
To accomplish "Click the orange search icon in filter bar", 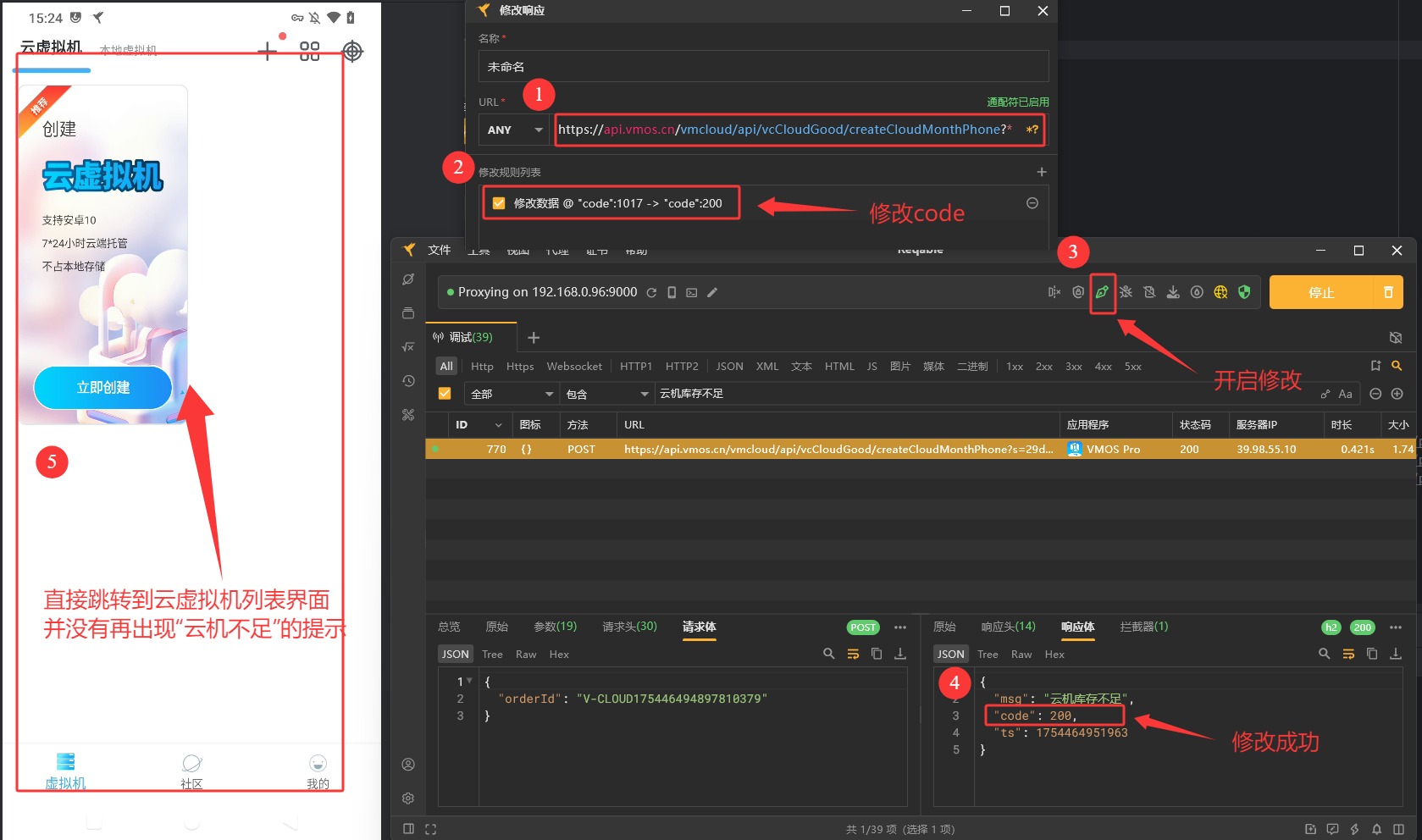I will click(1397, 366).
